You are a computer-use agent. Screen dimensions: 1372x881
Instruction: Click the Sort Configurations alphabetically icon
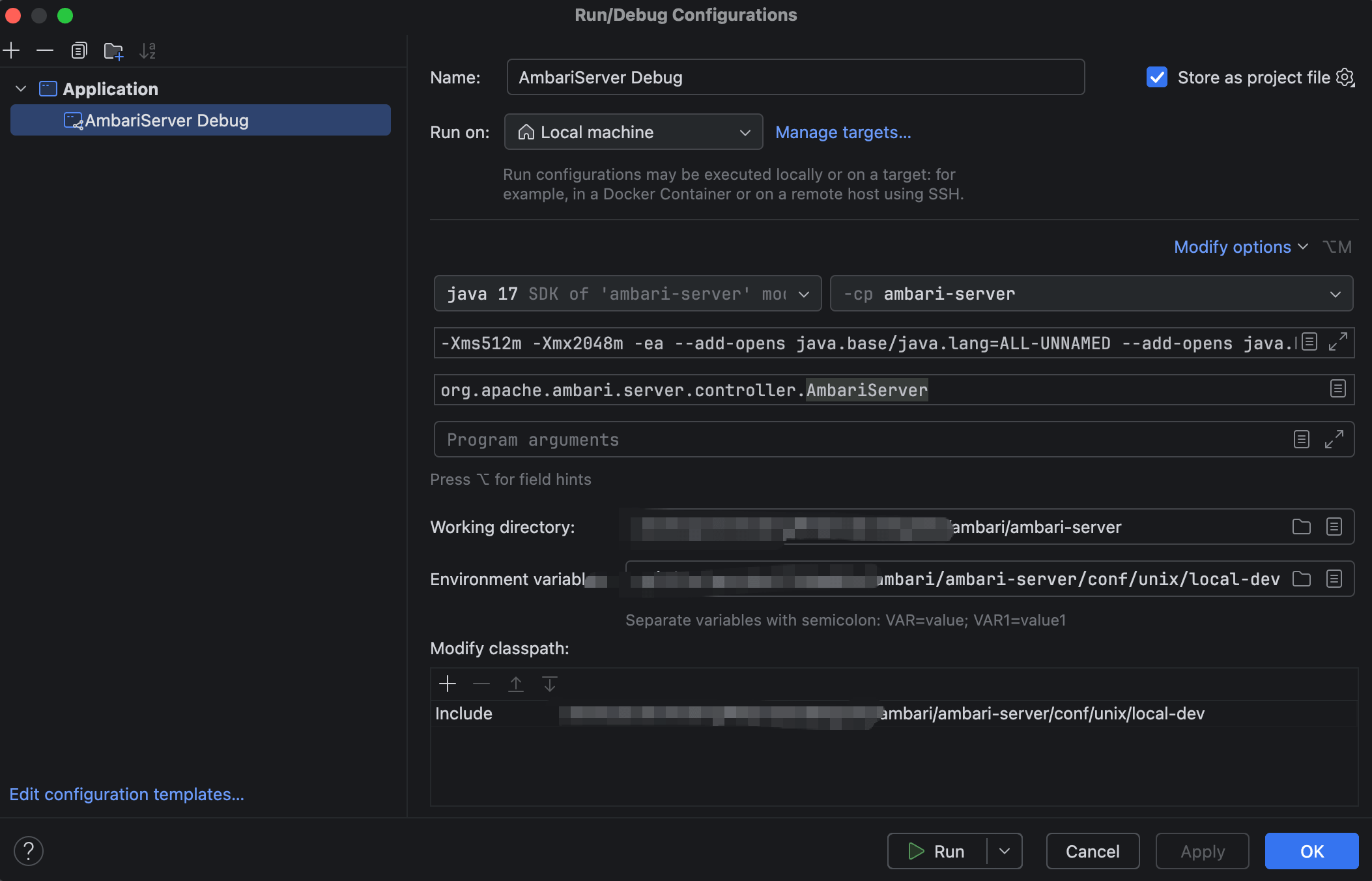coord(148,50)
